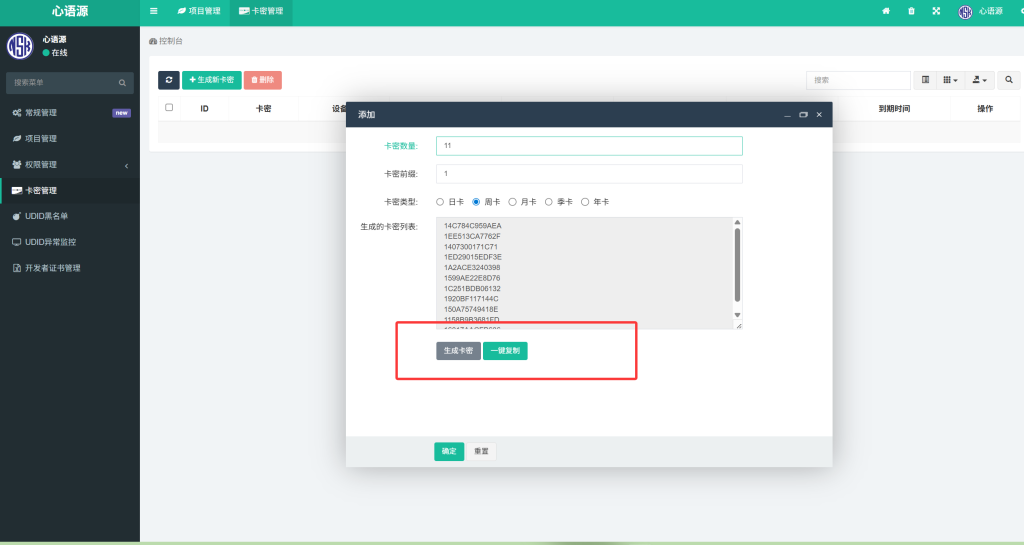Maximize the 添加 dialog
The height and width of the screenshot is (545, 1024).
(803, 115)
